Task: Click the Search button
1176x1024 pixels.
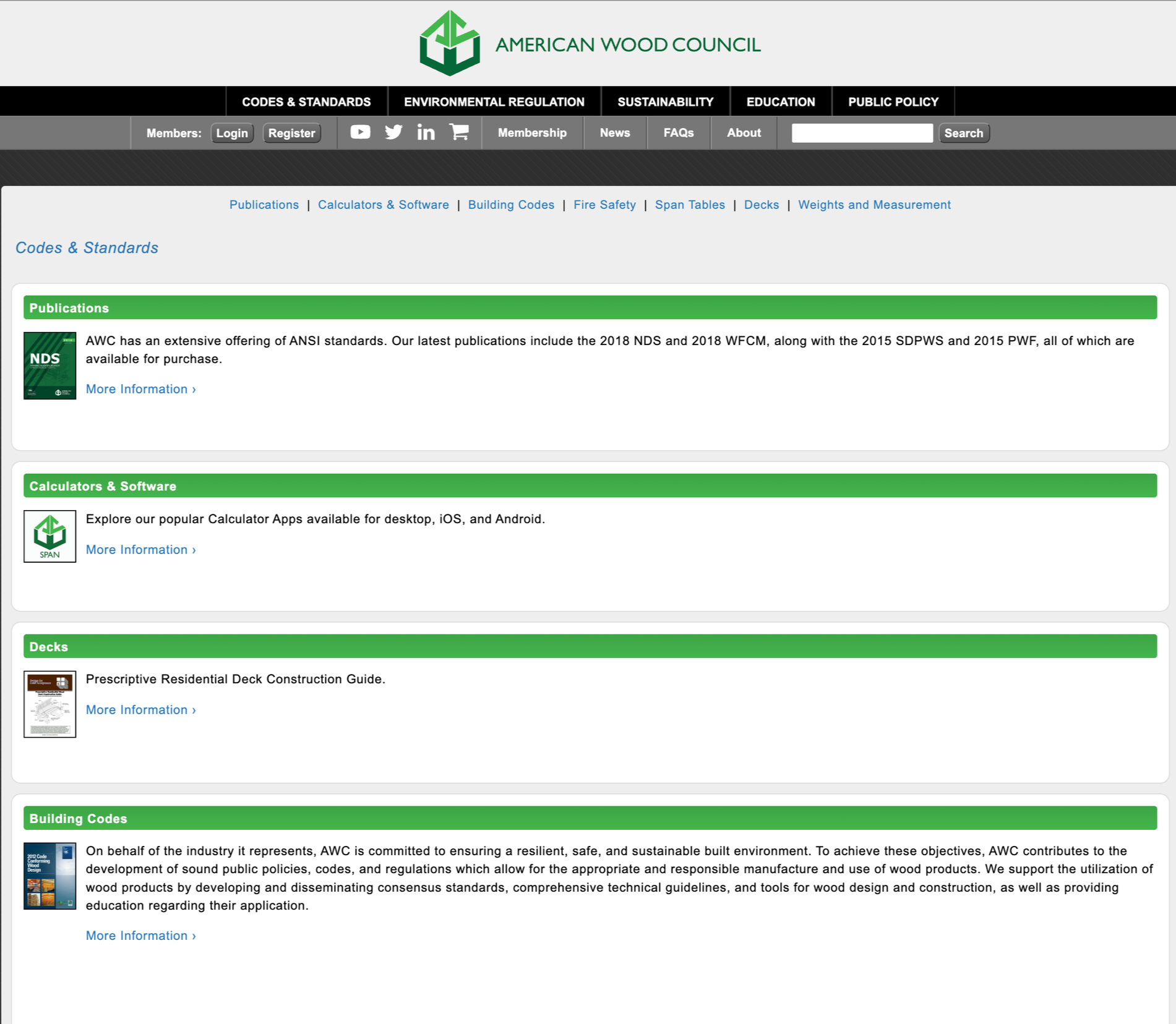Action: click(x=964, y=133)
